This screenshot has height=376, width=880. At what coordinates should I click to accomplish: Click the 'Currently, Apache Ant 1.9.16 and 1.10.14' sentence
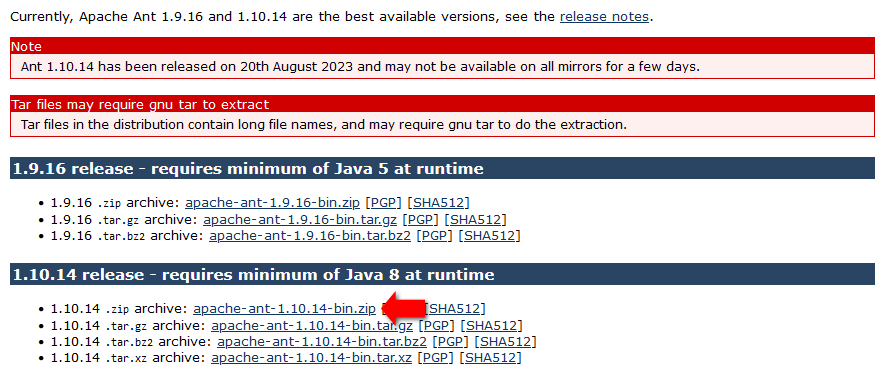tap(332, 16)
